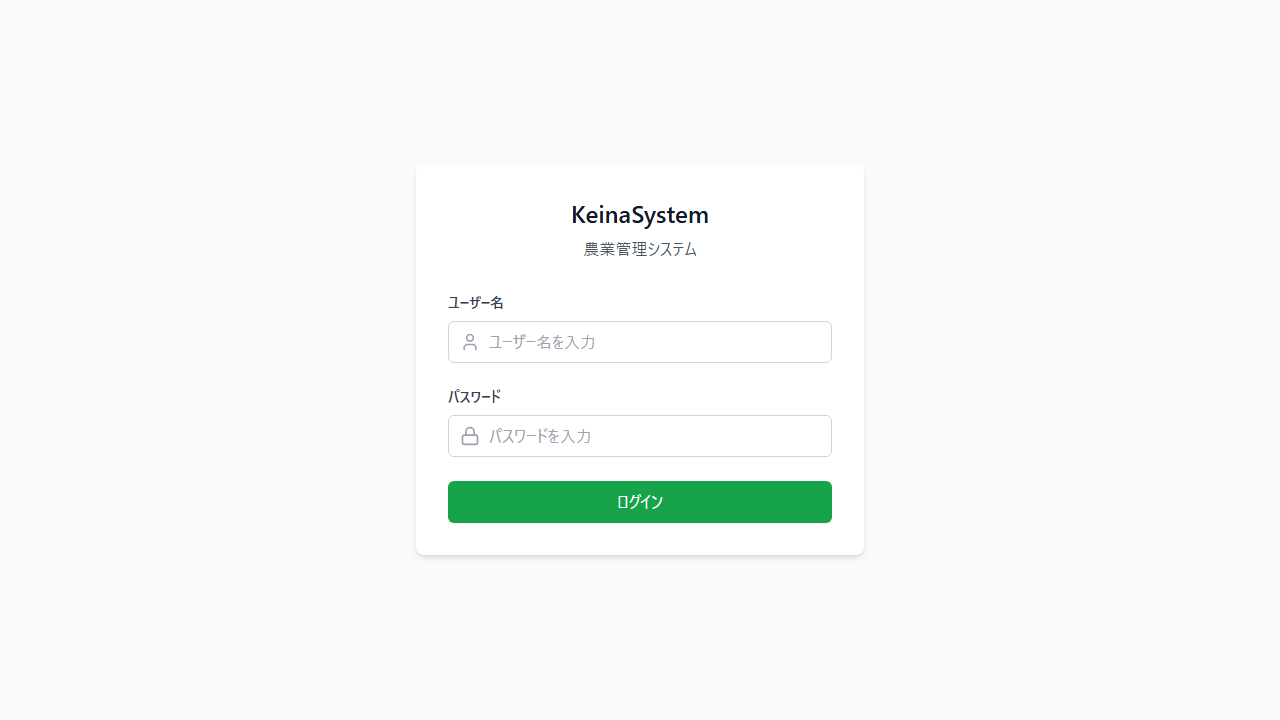The image size is (1280, 720).
Task: Click the KeinaSystem heading
Action: click(640, 215)
